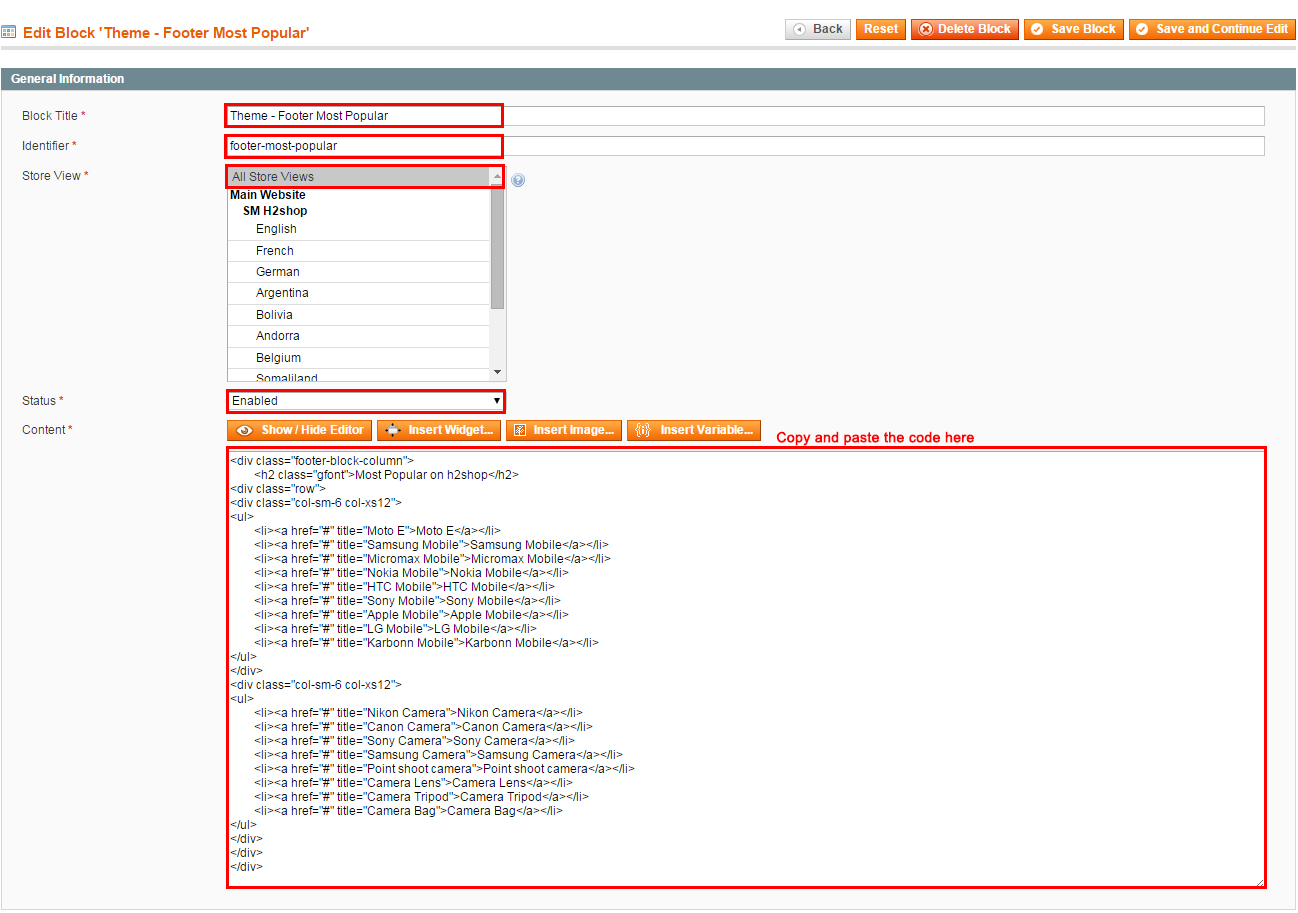Select the Somaliland store view
Image resolution: width=1298 pixels, height=913 pixels.
click(x=359, y=376)
